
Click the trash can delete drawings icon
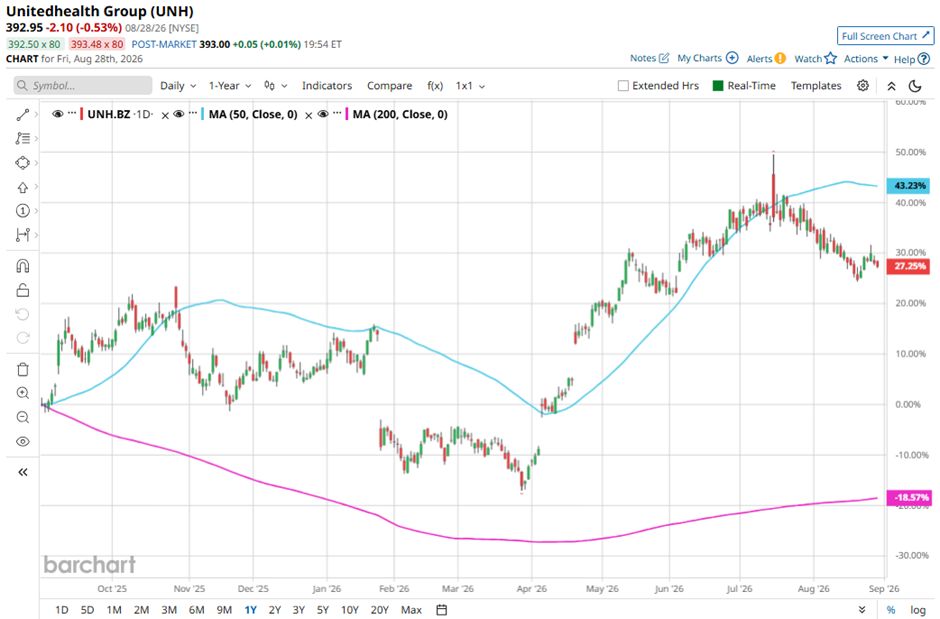(x=23, y=369)
